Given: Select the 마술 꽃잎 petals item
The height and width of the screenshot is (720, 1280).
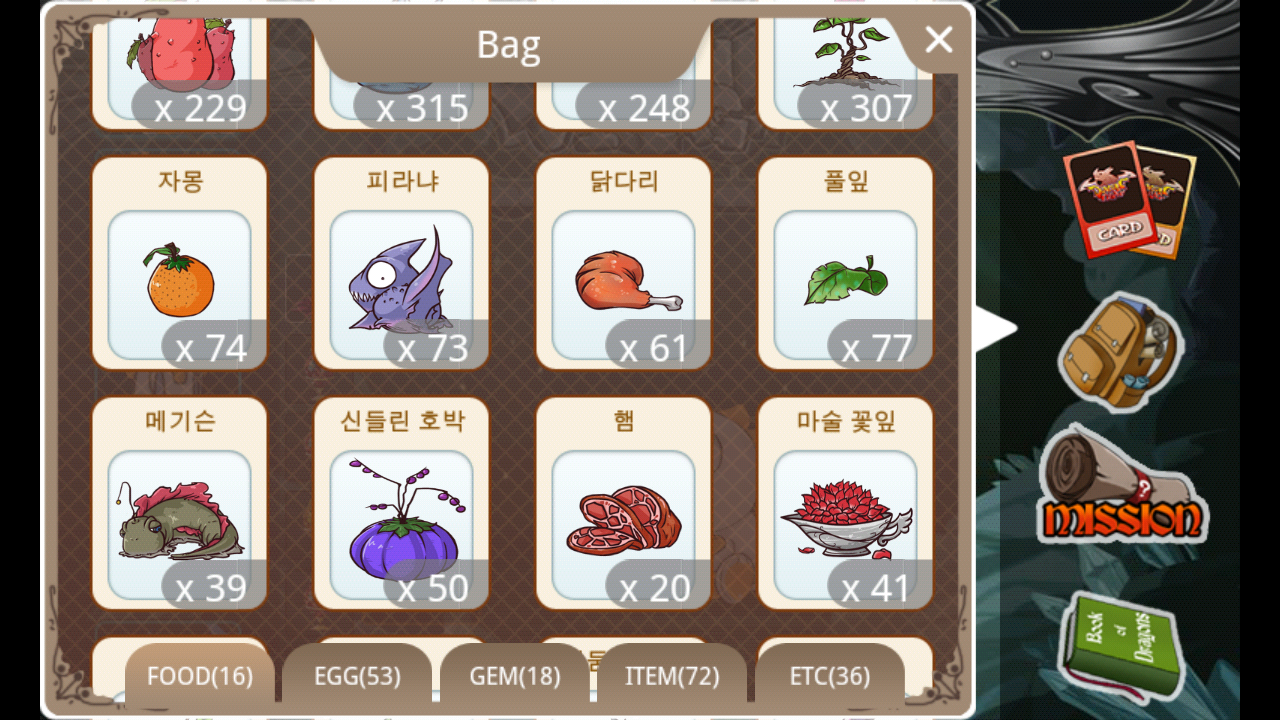Looking at the screenshot, I should click(846, 504).
